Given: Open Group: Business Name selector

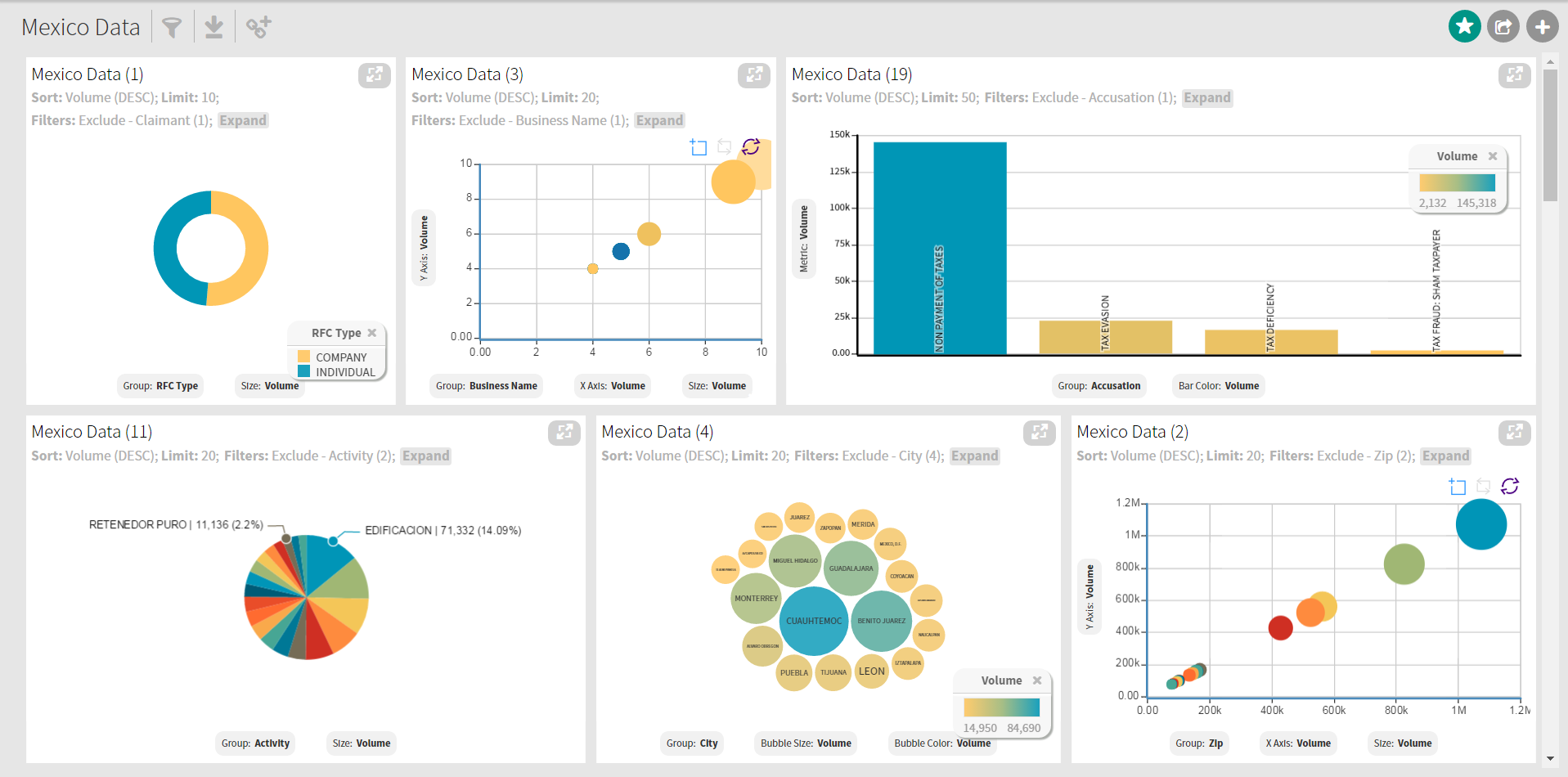Looking at the screenshot, I should (x=487, y=386).
